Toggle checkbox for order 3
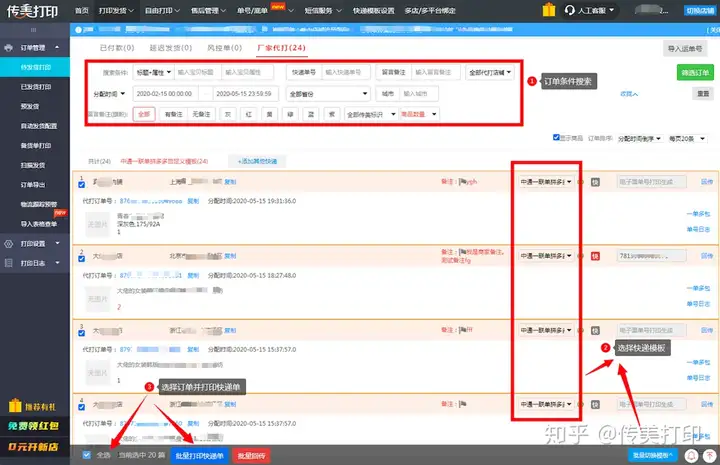 point(81,333)
